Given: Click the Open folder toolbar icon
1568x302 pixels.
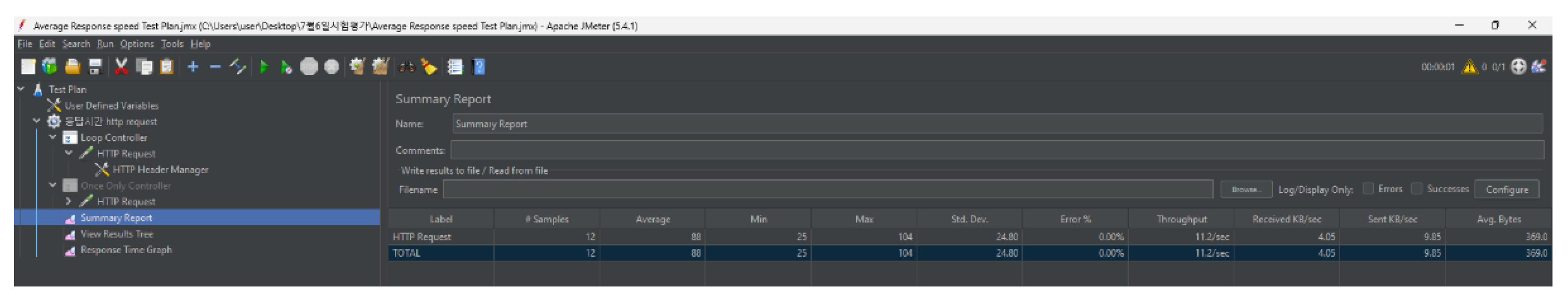Looking at the screenshot, I should [72, 66].
